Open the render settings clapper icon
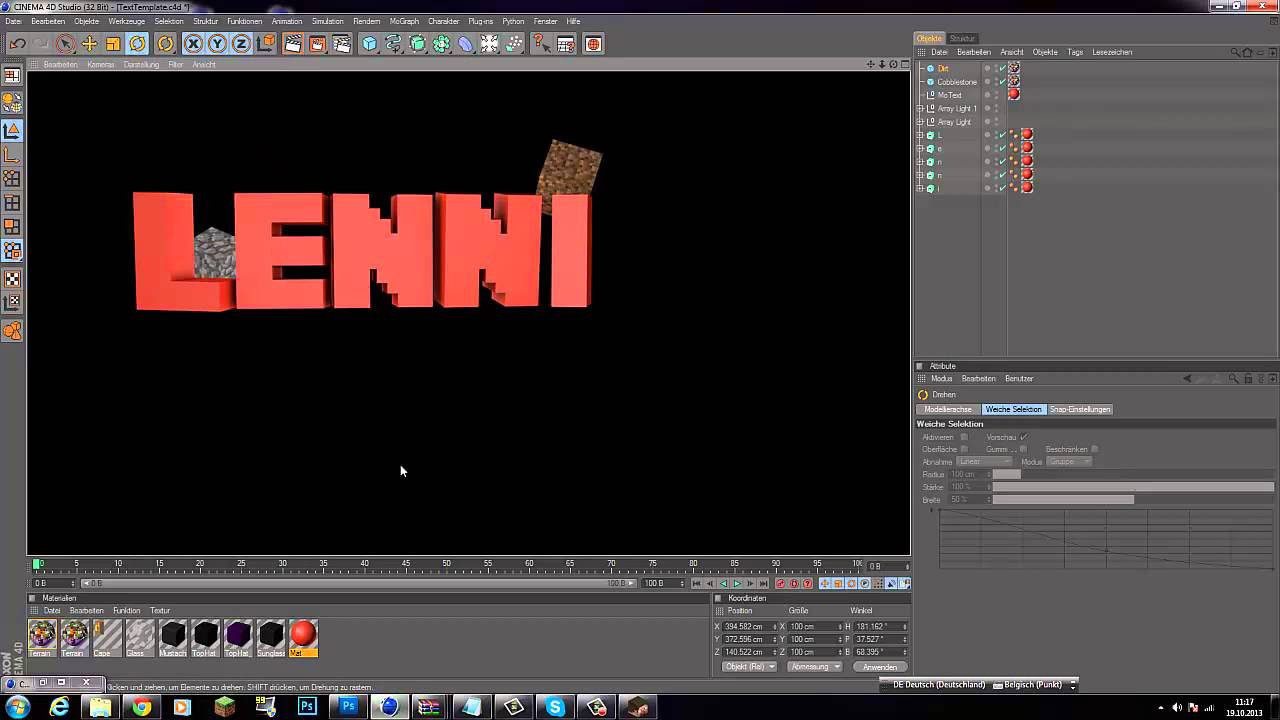Image resolution: width=1280 pixels, height=720 pixels. [342, 44]
